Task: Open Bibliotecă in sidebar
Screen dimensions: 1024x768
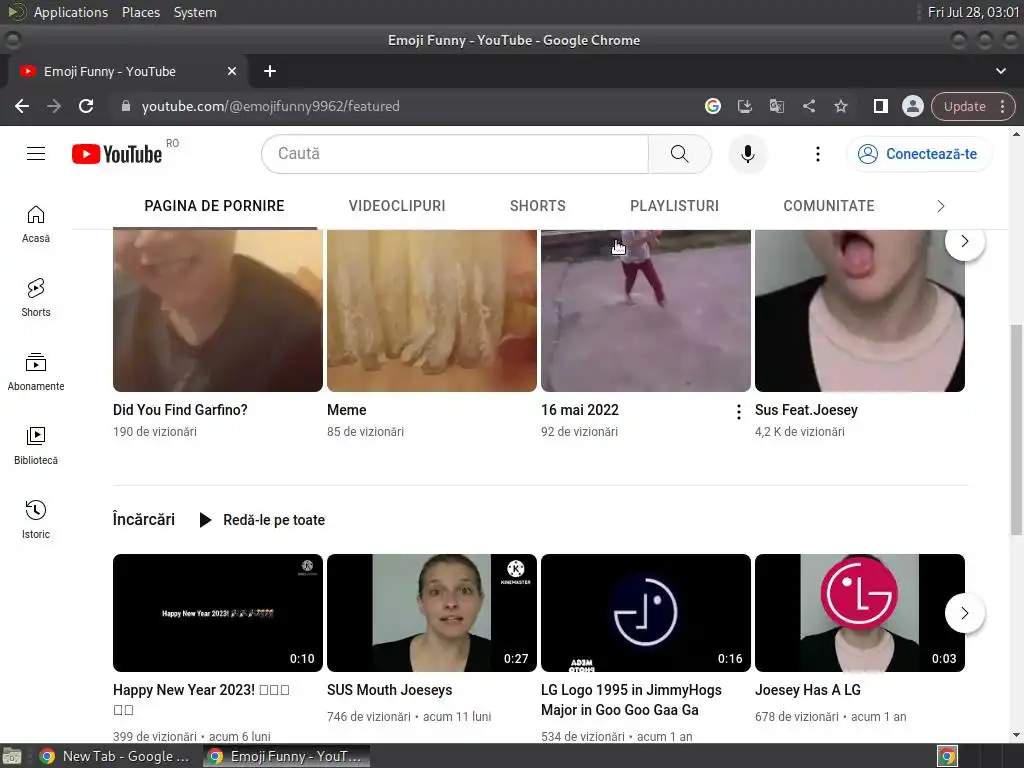Action: pyautogui.click(x=36, y=445)
